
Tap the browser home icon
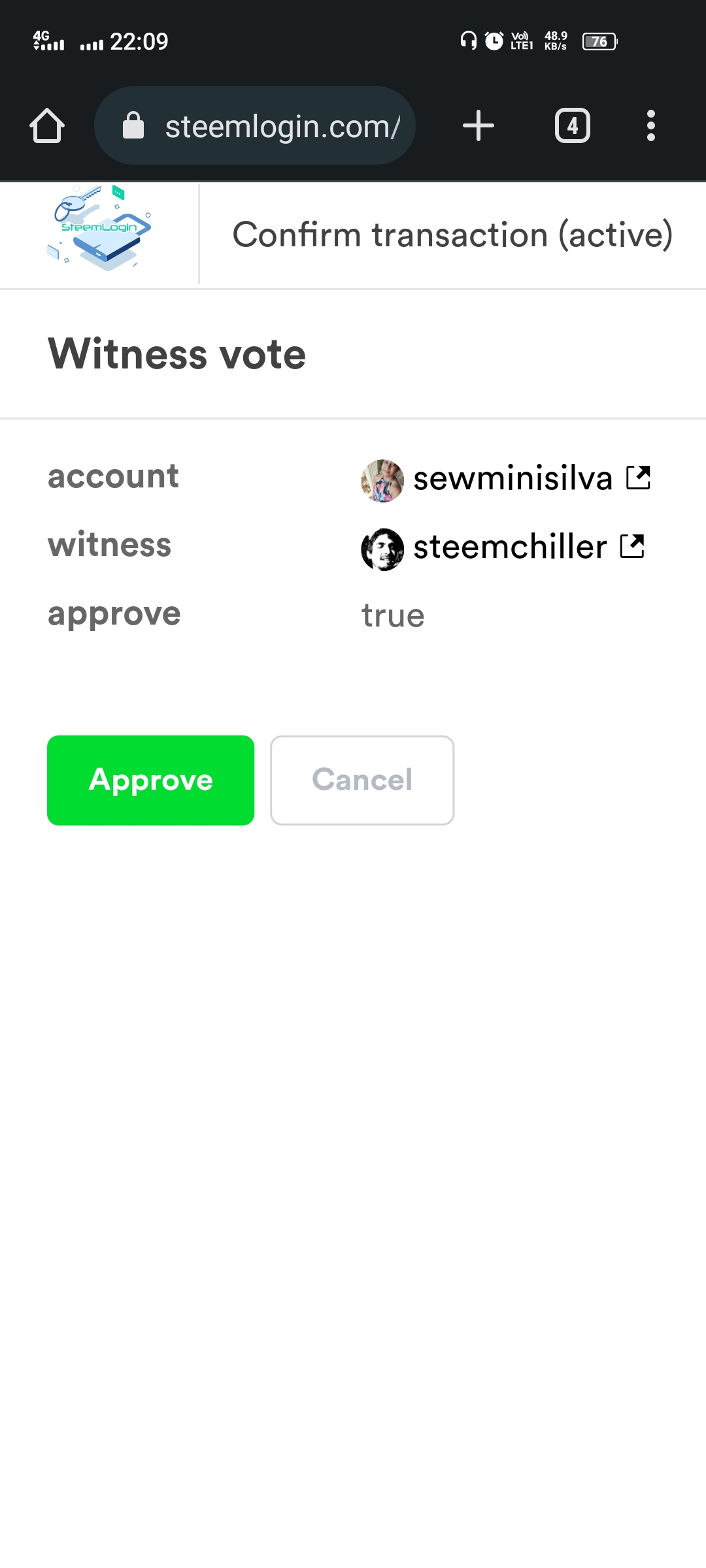click(x=47, y=125)
